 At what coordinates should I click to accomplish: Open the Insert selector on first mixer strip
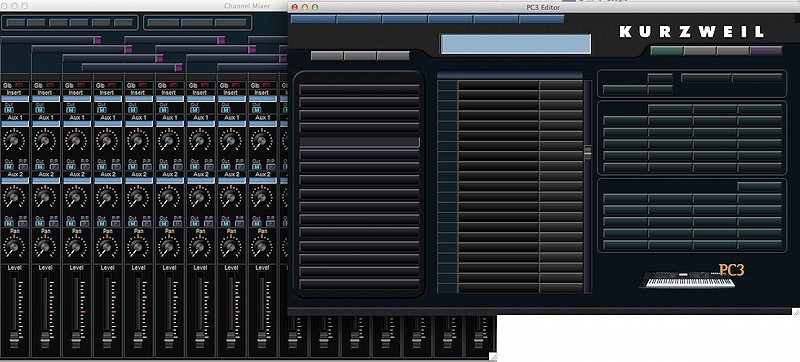[15, 98]
